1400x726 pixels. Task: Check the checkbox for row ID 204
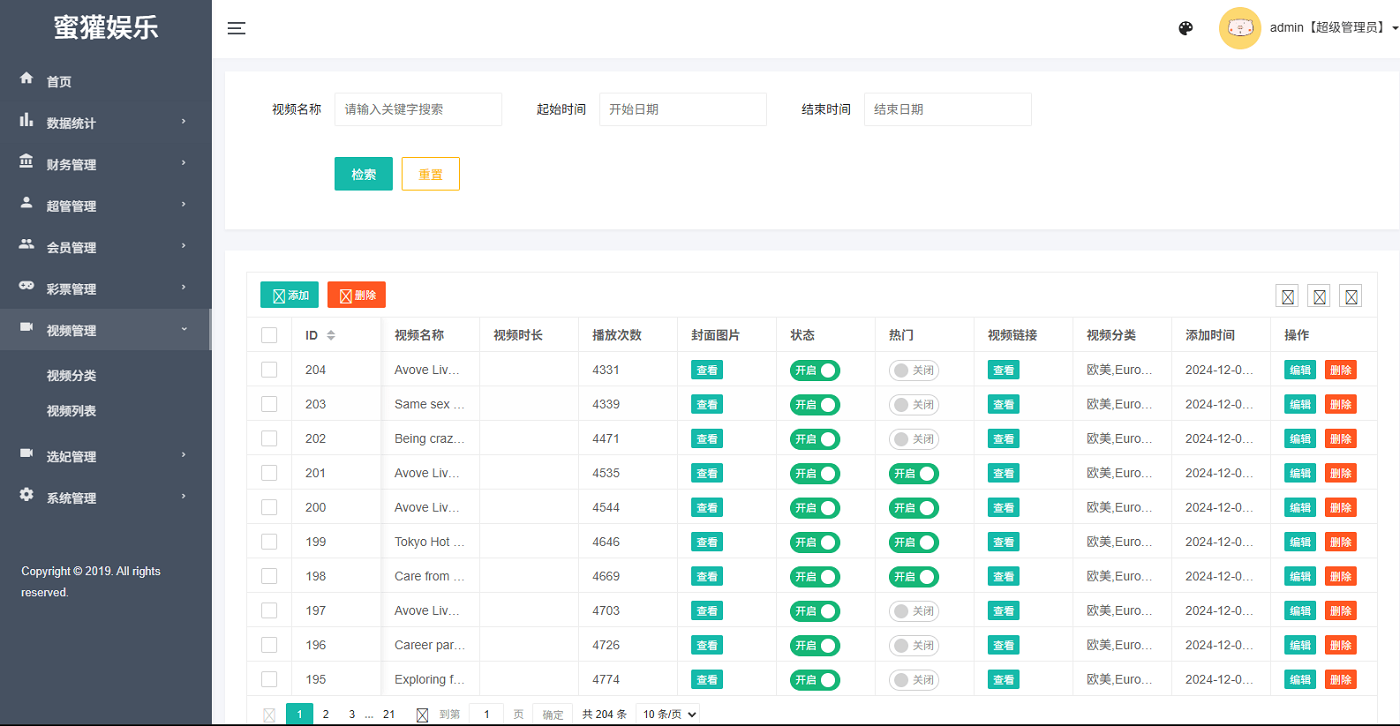[x=269, y=370]
